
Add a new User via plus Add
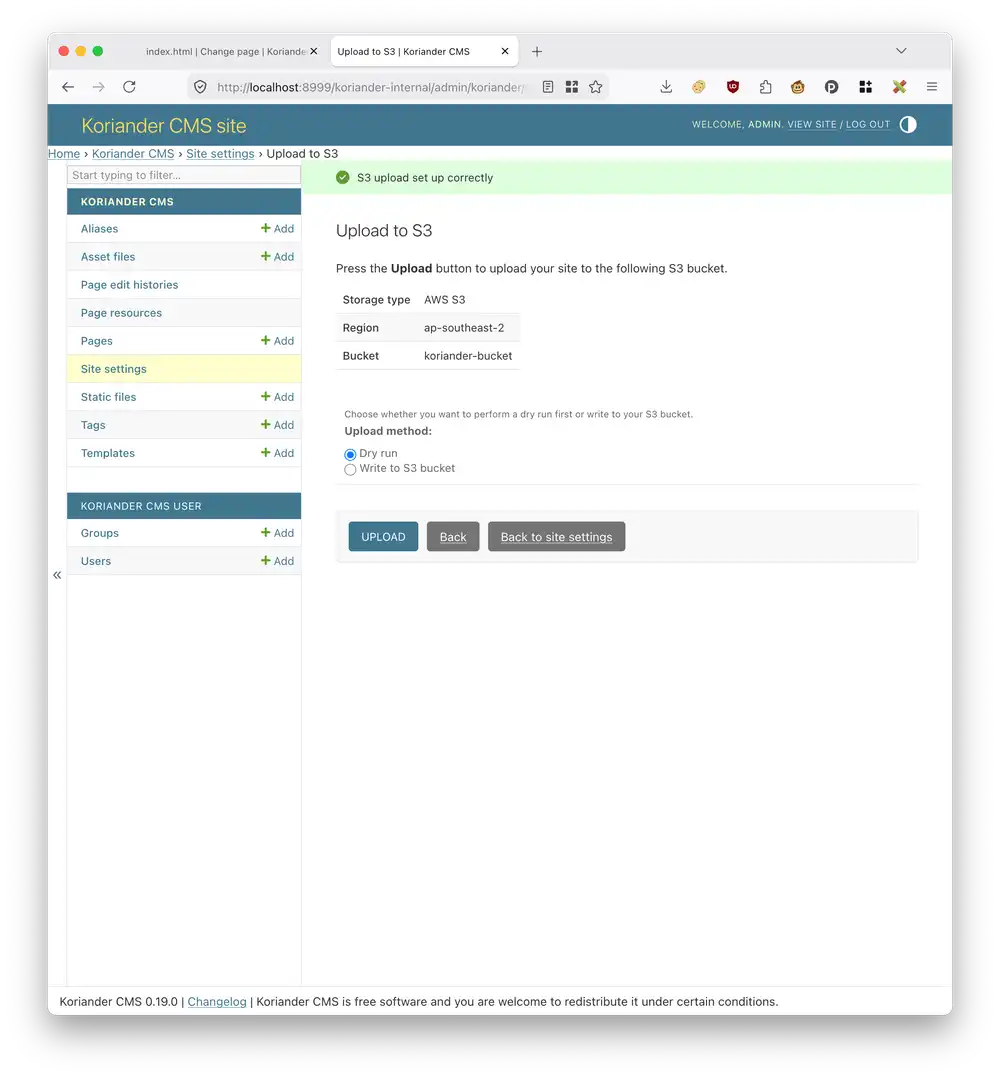point(277,562)
